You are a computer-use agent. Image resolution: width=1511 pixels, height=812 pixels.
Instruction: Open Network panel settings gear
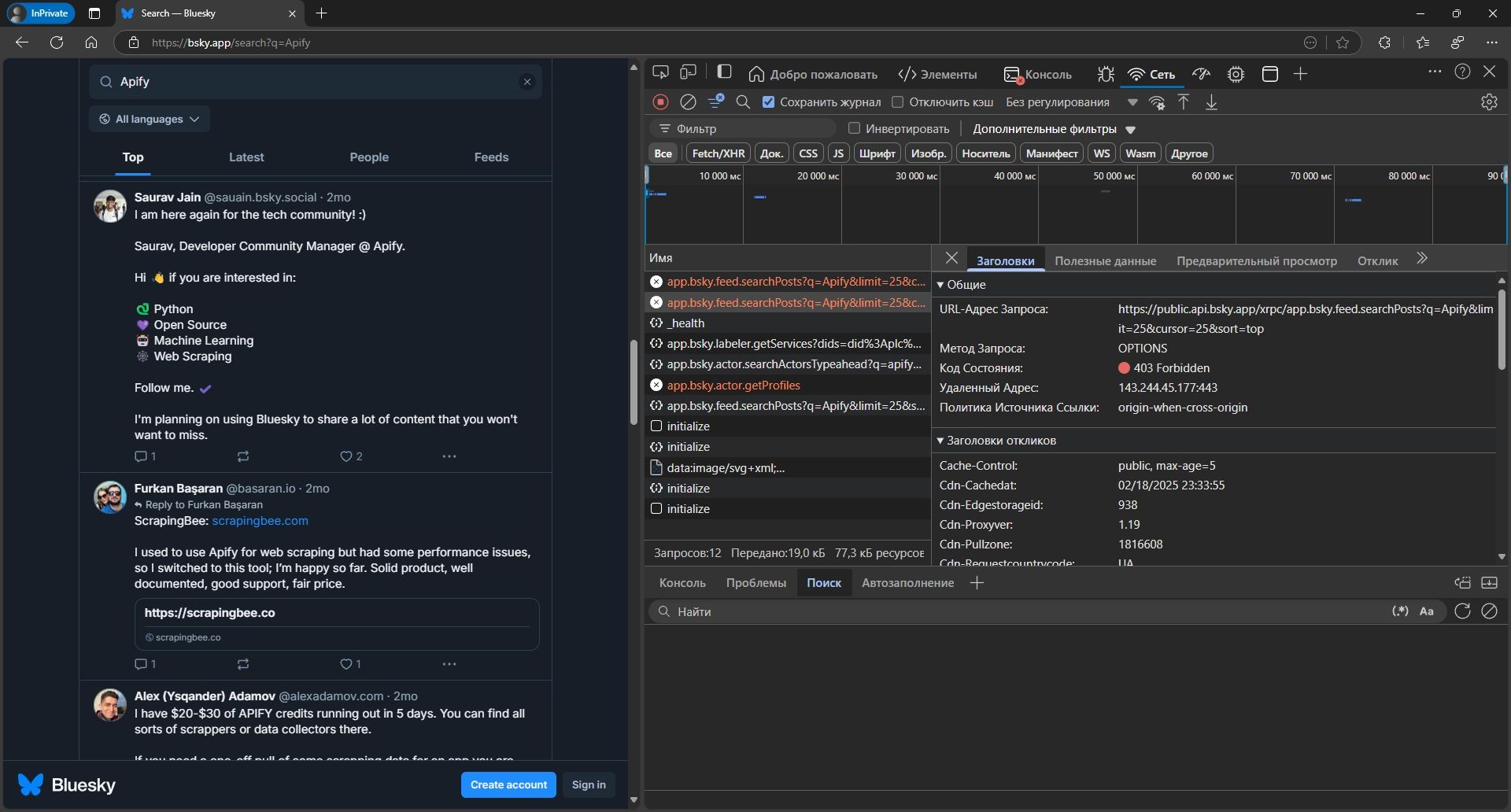[1489, 102]
